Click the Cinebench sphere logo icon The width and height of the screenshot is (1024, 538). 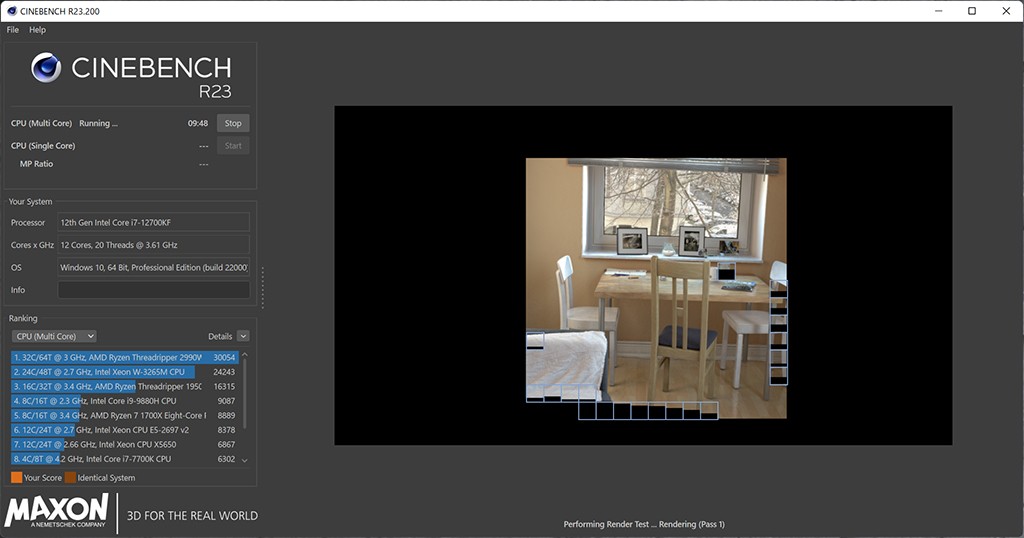(46, 68)
